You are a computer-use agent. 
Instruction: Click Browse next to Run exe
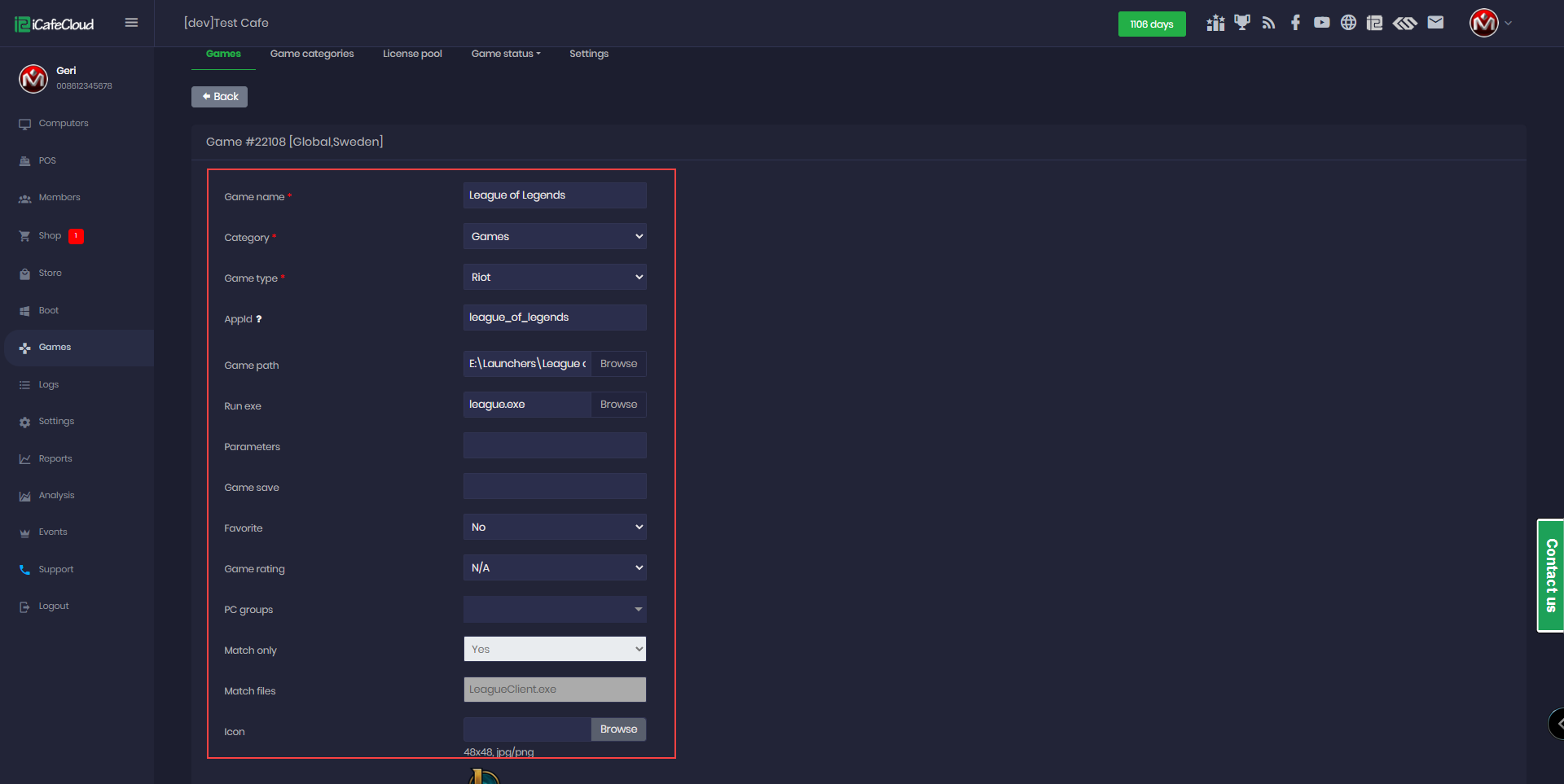(x=618, y=405)
